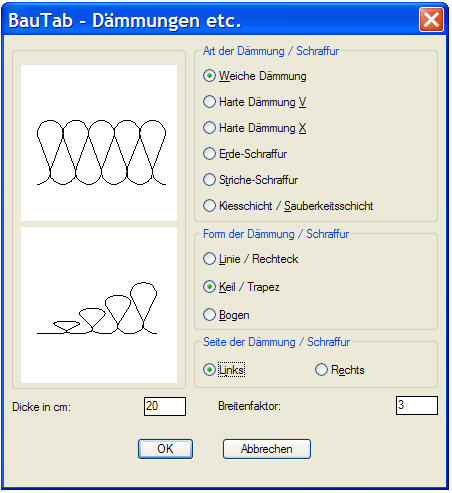Confirm the dialog with OK
Viewport: 452px width, 493px height.
tap(165, 449)
